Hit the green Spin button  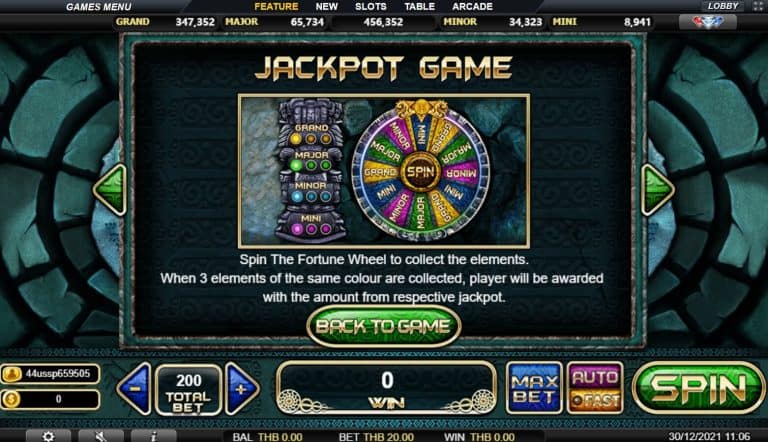click(x=698, y=388)
